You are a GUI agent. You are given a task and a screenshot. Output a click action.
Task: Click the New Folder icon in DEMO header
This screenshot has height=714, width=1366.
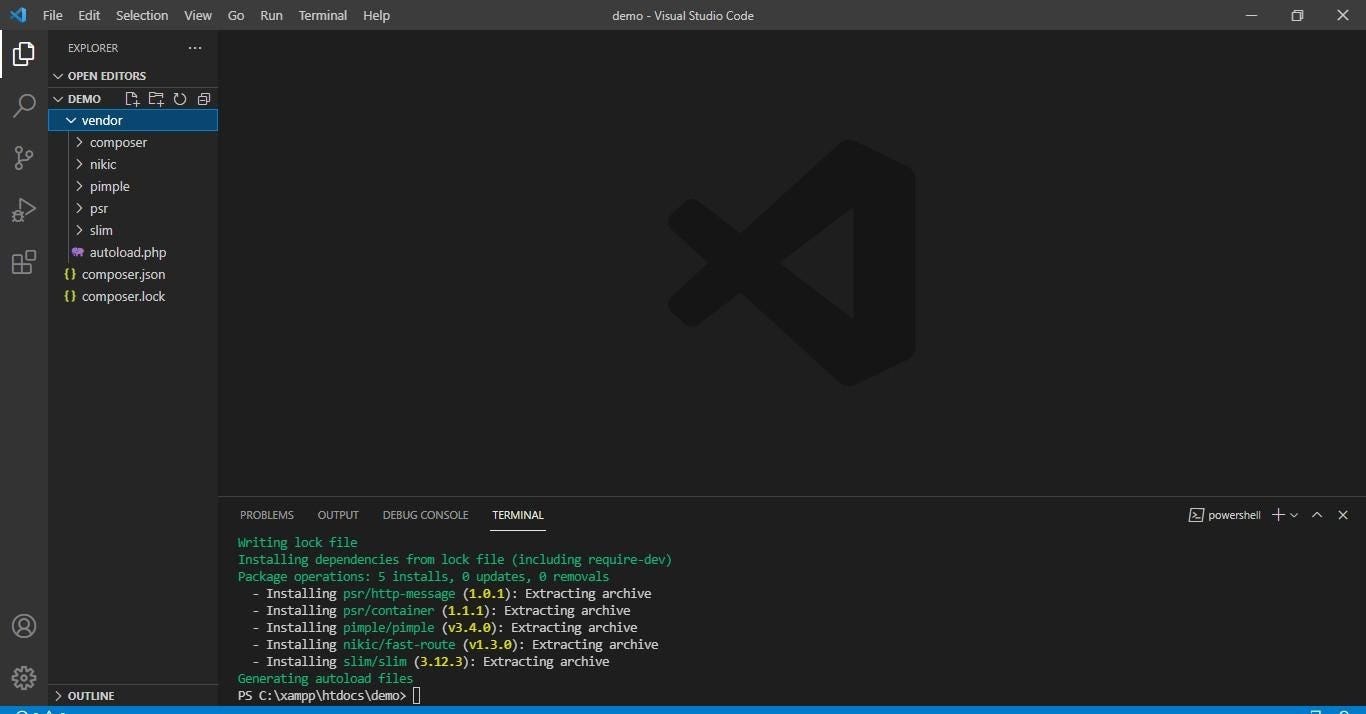tap(156, 99)
